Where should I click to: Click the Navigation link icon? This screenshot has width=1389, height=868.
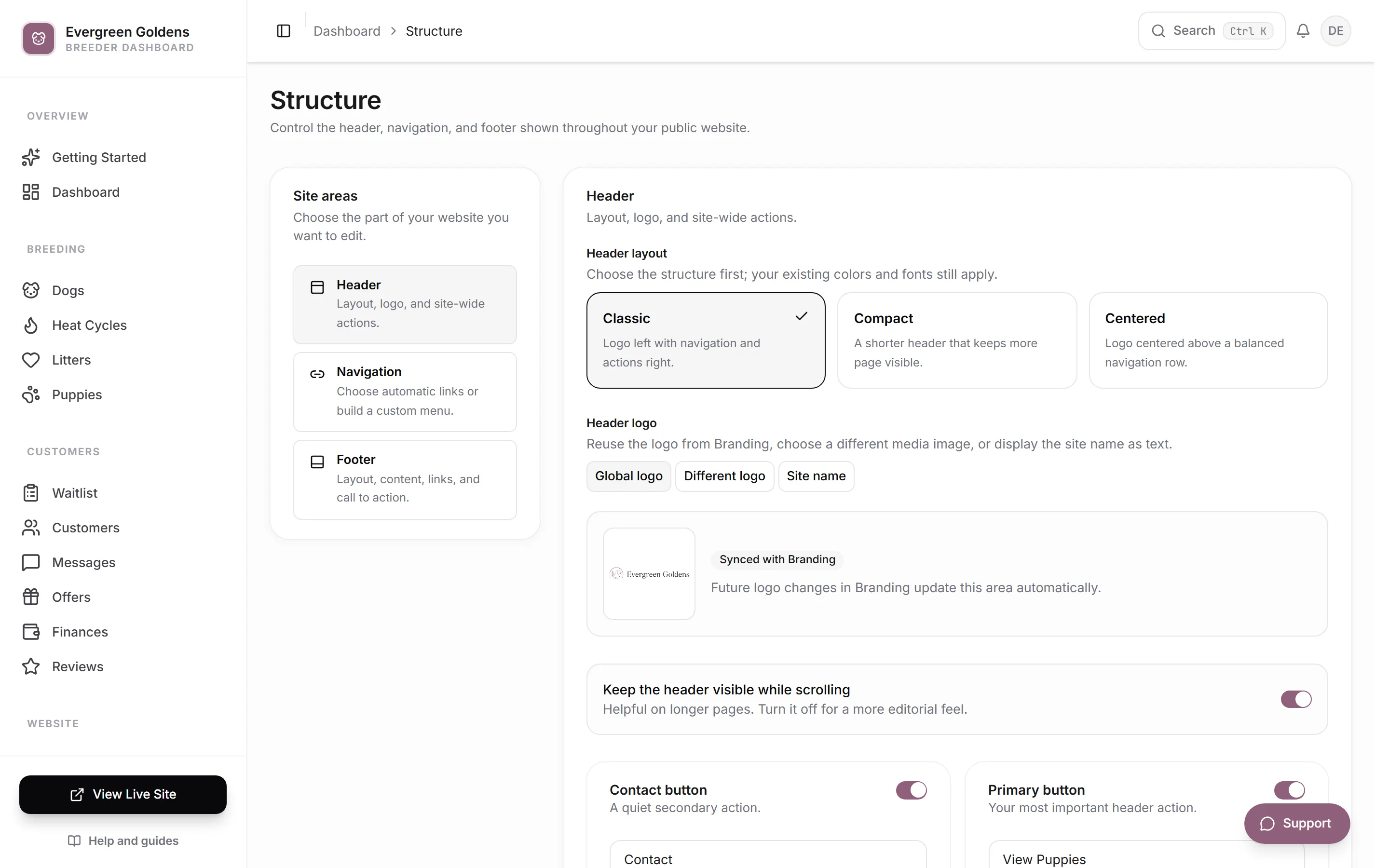[317, 374]
